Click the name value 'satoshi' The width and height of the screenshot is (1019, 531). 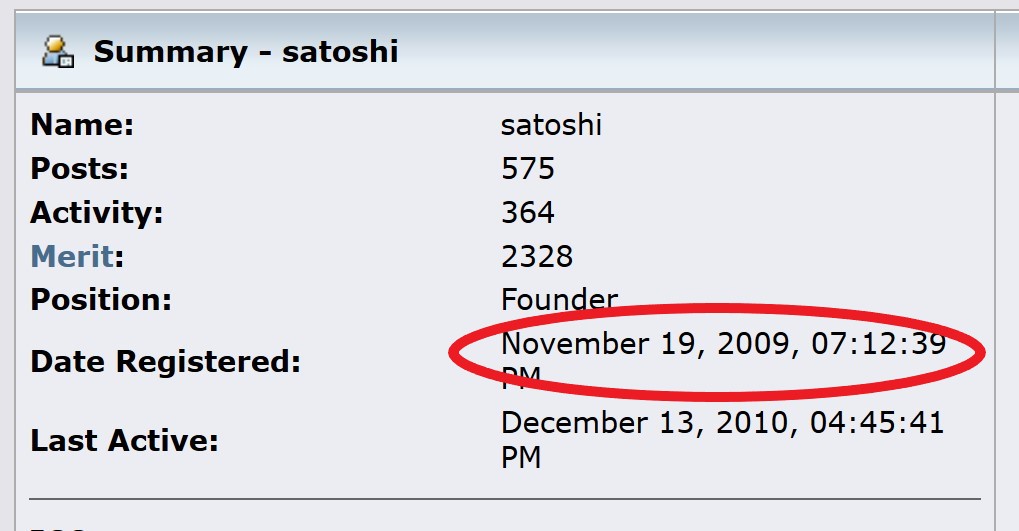[551, 125]
